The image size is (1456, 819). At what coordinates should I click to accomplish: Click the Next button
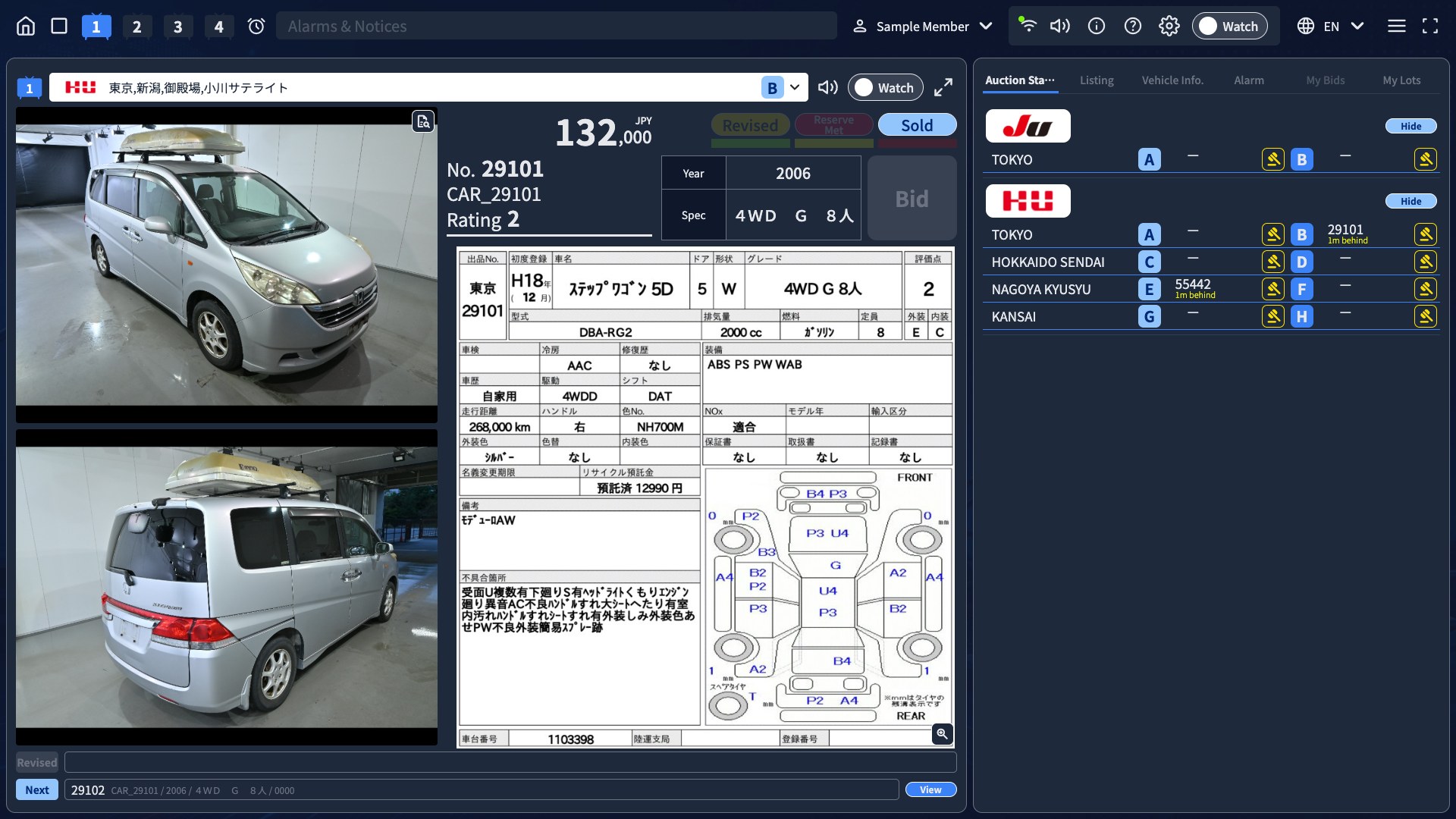pyautogui.click(x=37, y=790)
